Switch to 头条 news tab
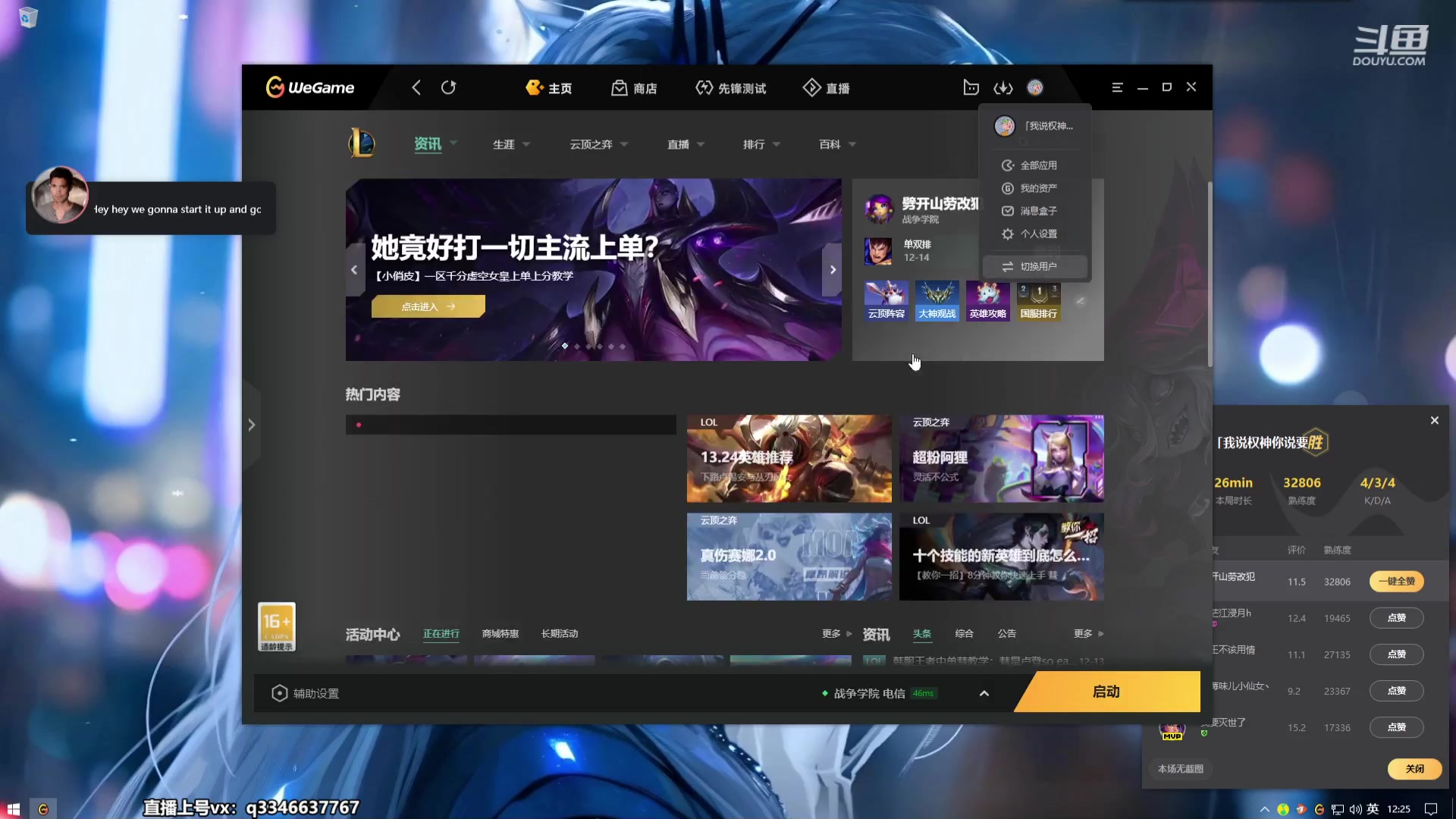 click(922, 634)
